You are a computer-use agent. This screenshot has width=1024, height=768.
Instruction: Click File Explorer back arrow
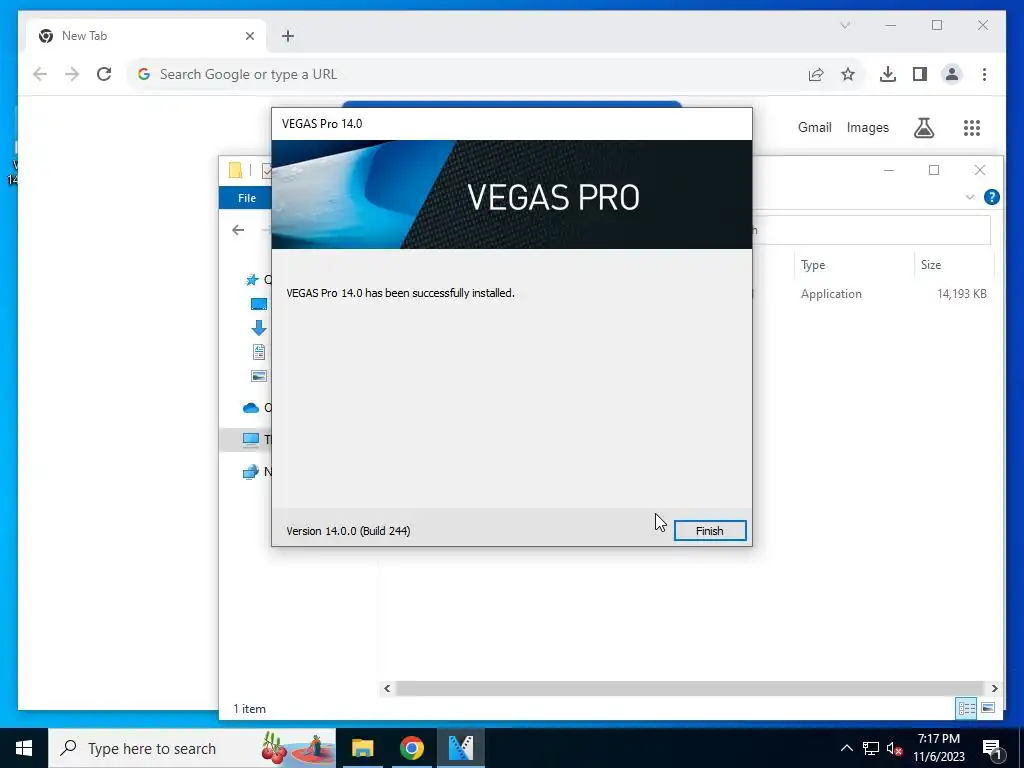tap(238, 230)
